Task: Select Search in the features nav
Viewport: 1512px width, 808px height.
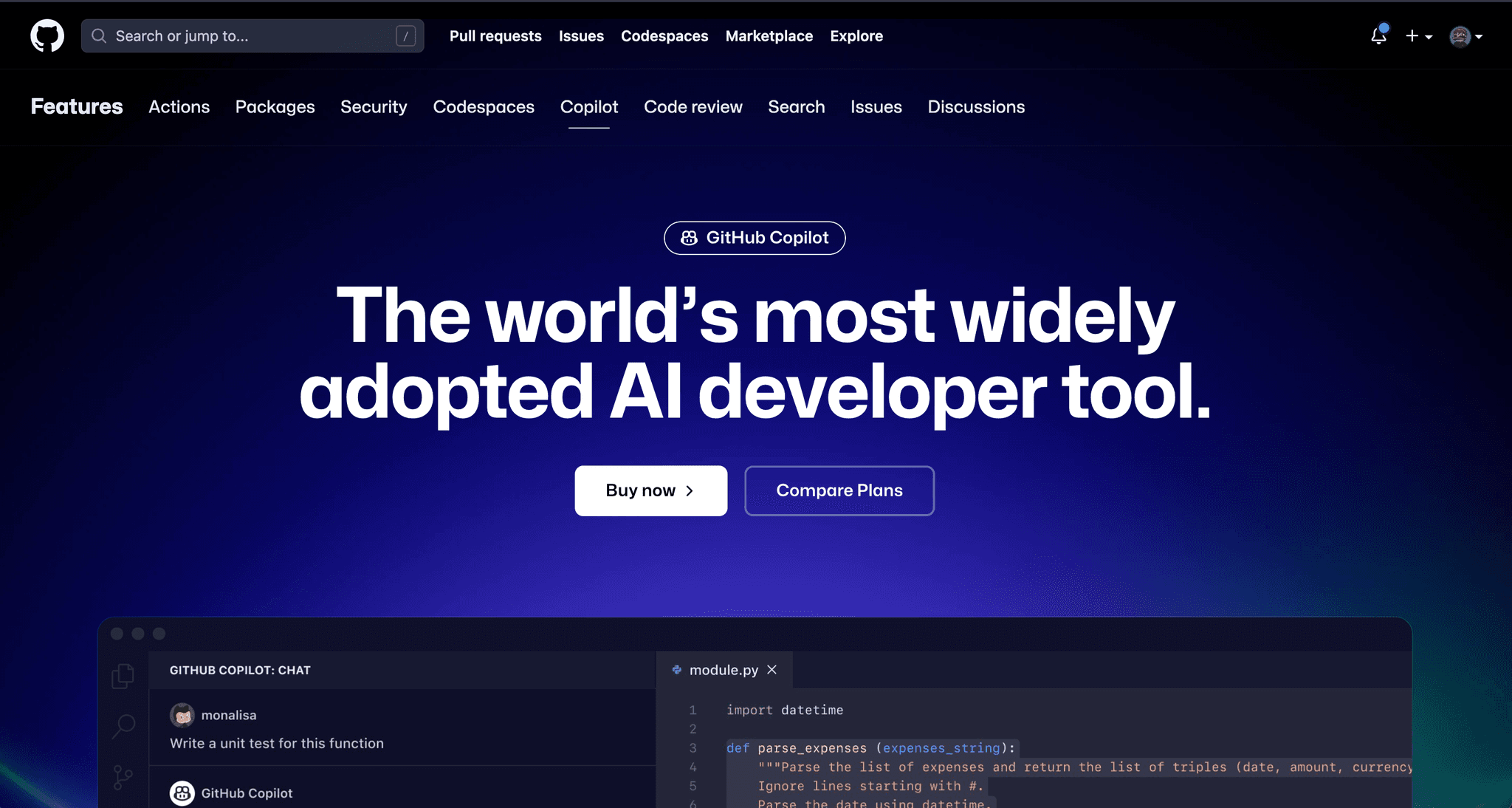Action: click(x=797, y=106)
